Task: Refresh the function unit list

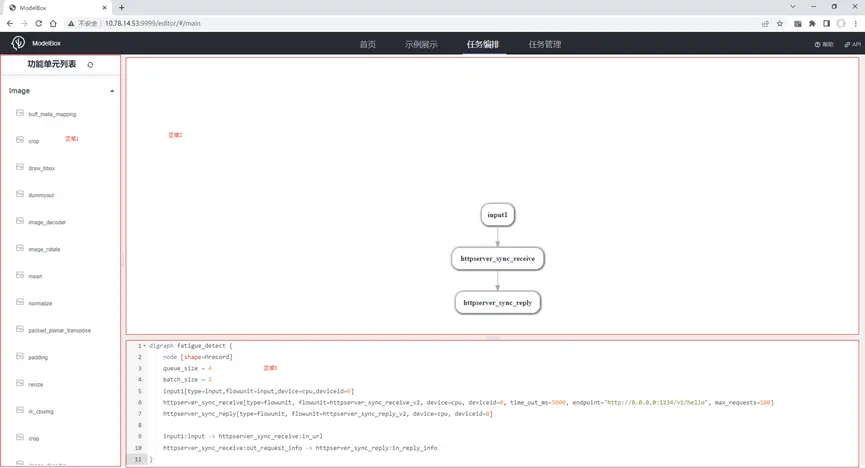Action: pos(91,65)
